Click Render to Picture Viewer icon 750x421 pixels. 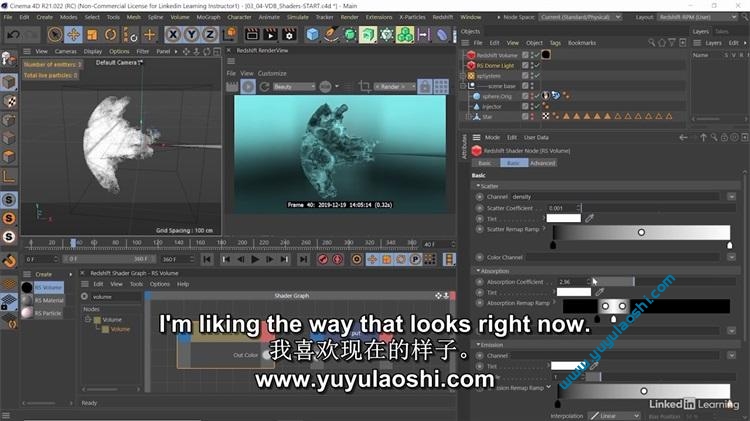pyautogui.click(x=270, y=34)
